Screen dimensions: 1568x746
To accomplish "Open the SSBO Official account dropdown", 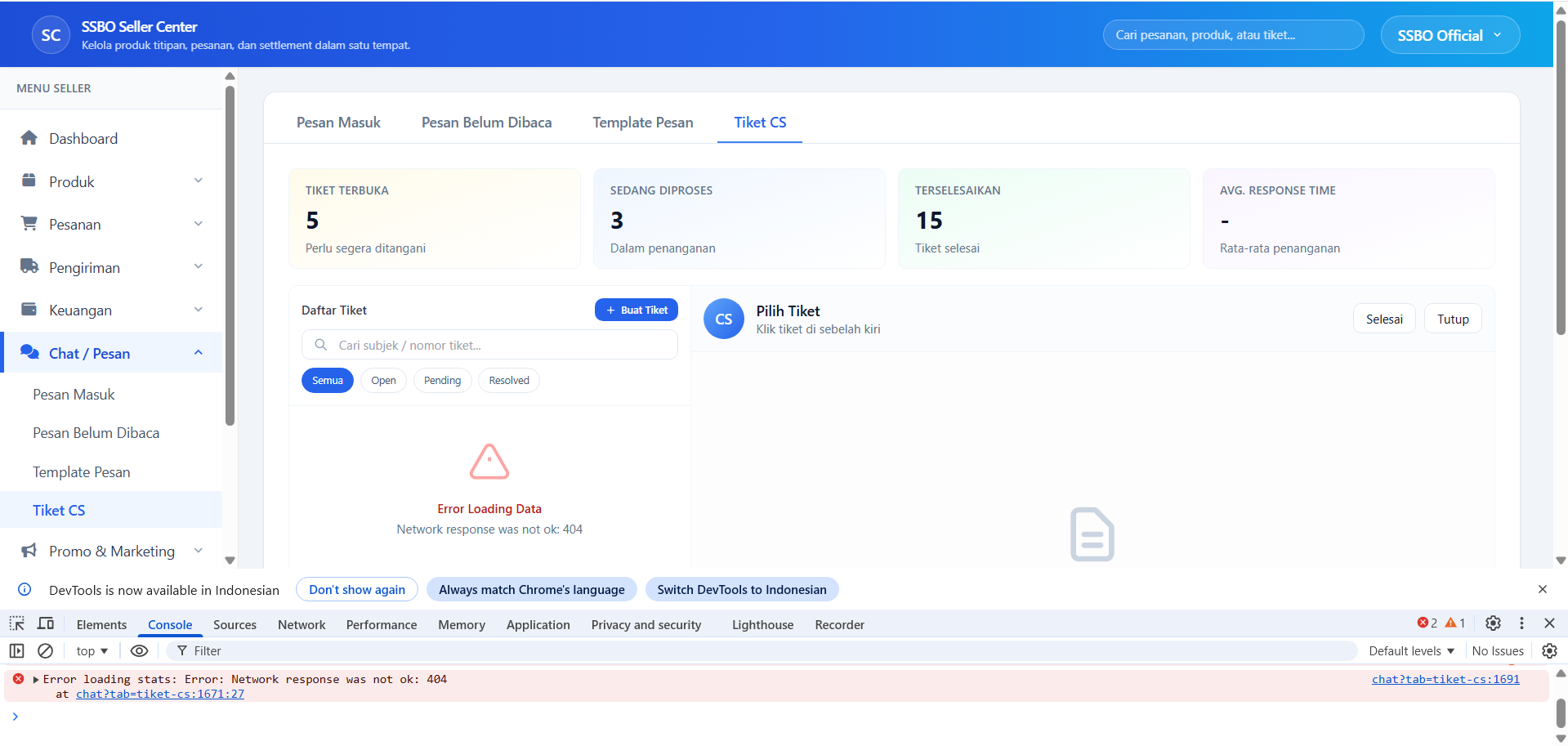I will (1450, 35).
